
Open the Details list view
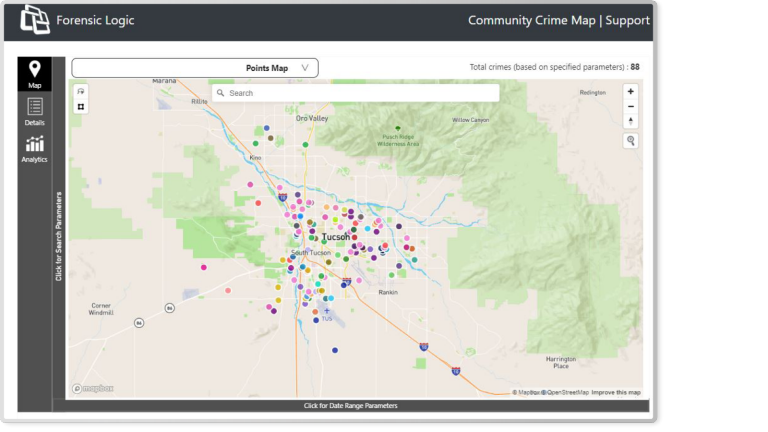[x=34, y=110]
